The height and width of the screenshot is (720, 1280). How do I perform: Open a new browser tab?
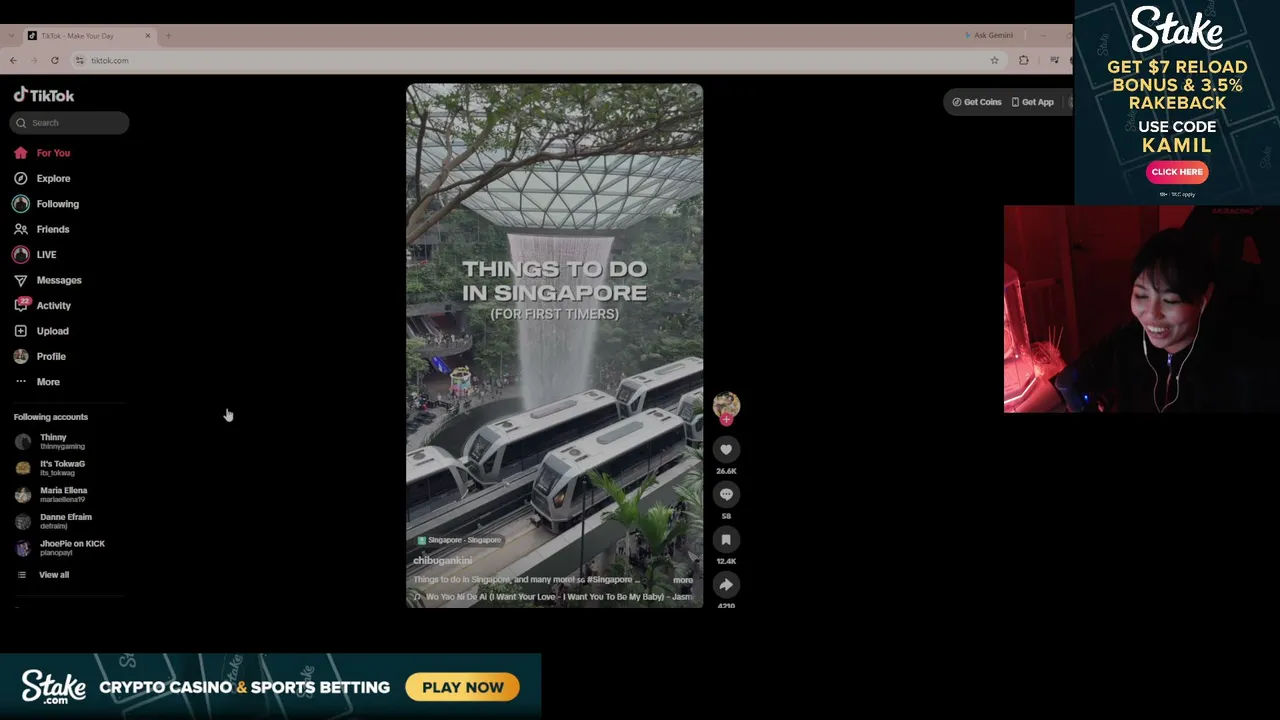[x=168, y=36]
